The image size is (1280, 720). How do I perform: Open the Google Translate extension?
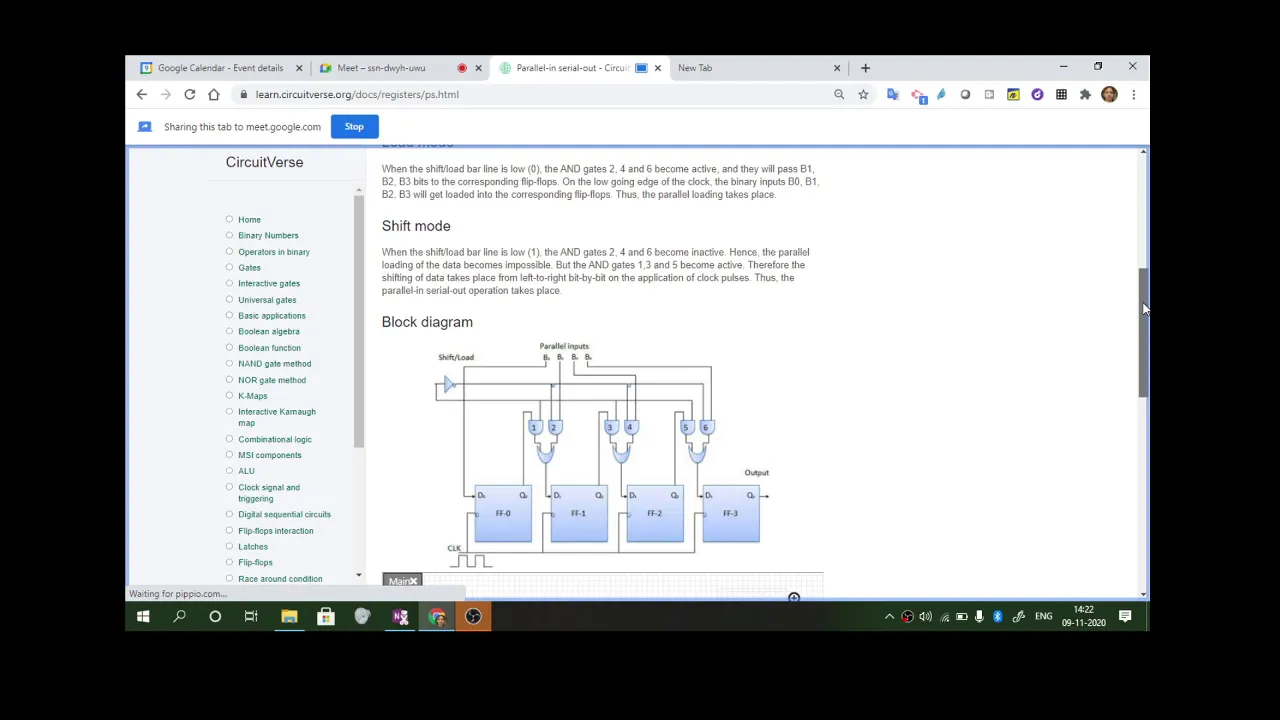tap(892, 94)
